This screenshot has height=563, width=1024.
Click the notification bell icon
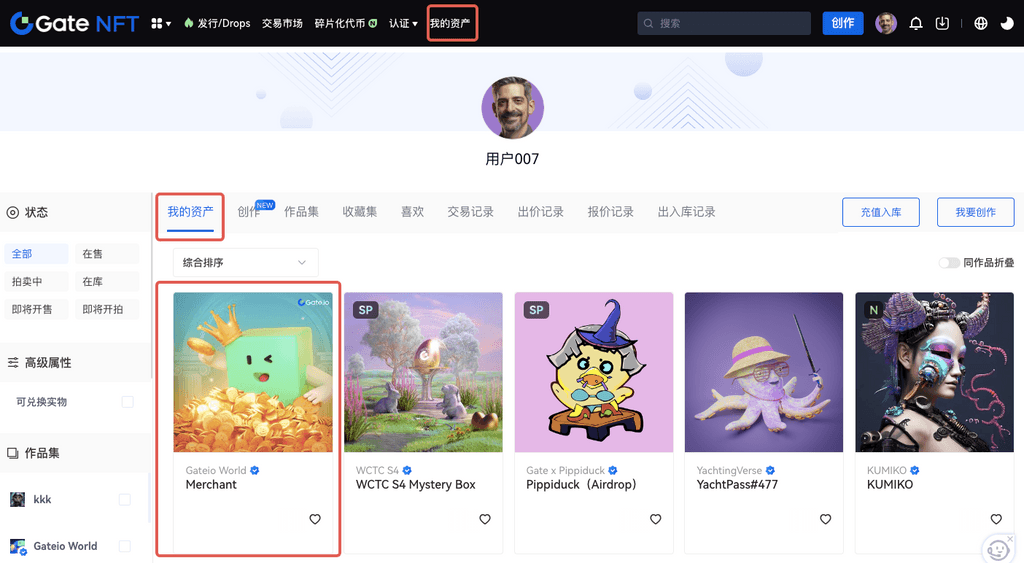[x=915, y=23]
